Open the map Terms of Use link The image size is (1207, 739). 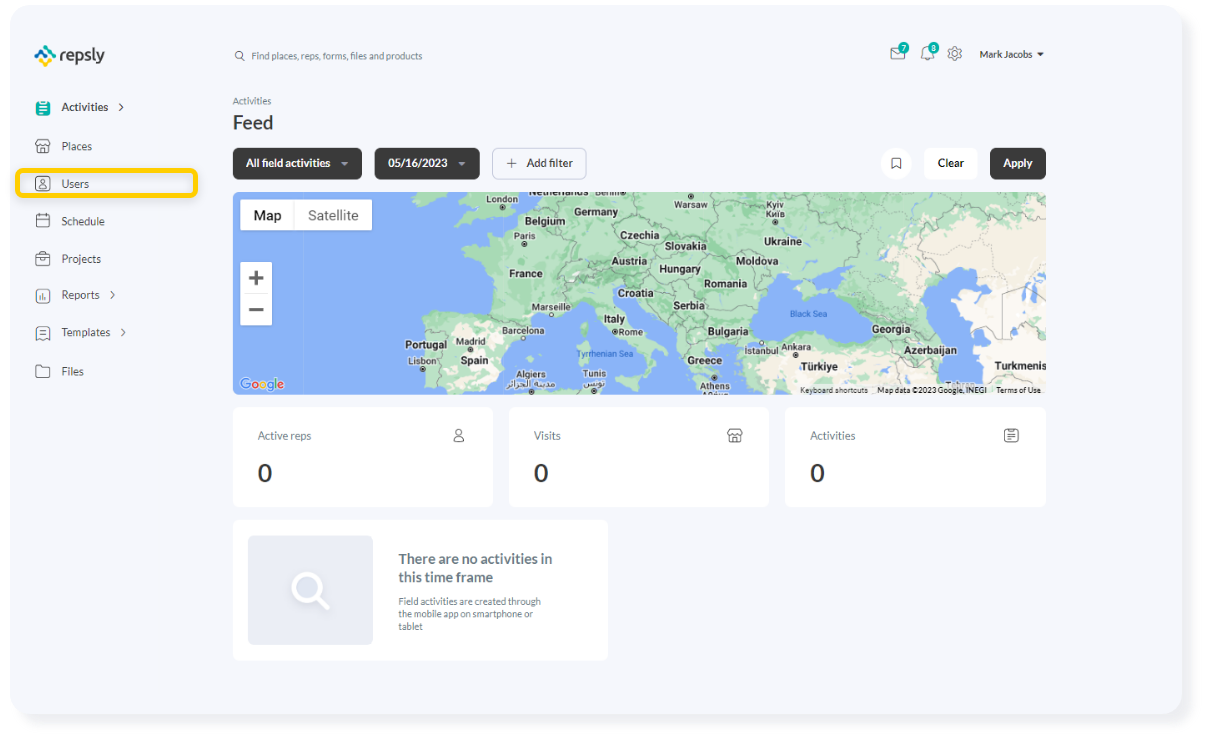coord(1018,390)
